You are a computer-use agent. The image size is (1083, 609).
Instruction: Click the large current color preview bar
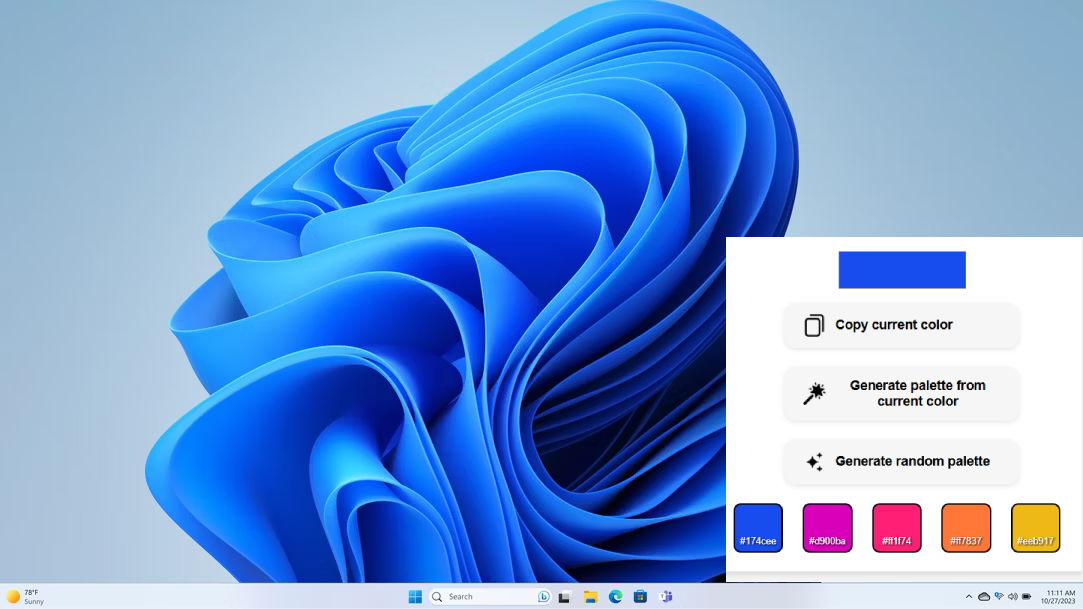coord(902,270)
